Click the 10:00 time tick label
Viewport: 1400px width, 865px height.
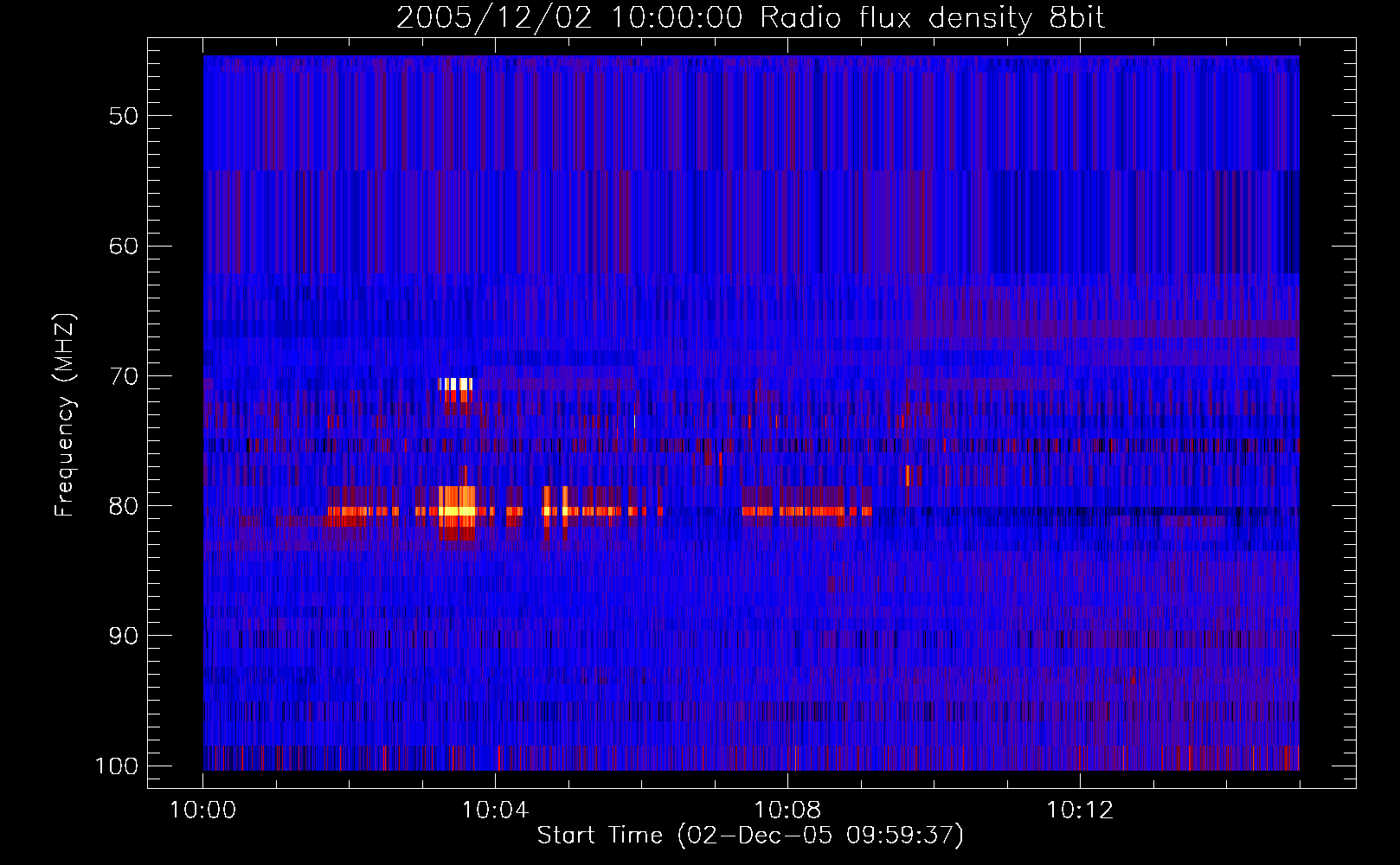[x=203, y=811]
